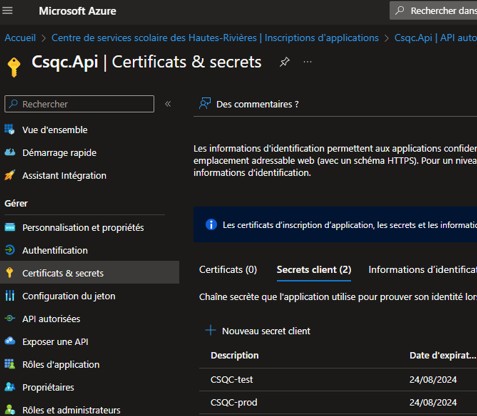Viewport: 477px width, 416px height.
Task: Open the hamburger portal menu
Action: [x=7, y=11]
